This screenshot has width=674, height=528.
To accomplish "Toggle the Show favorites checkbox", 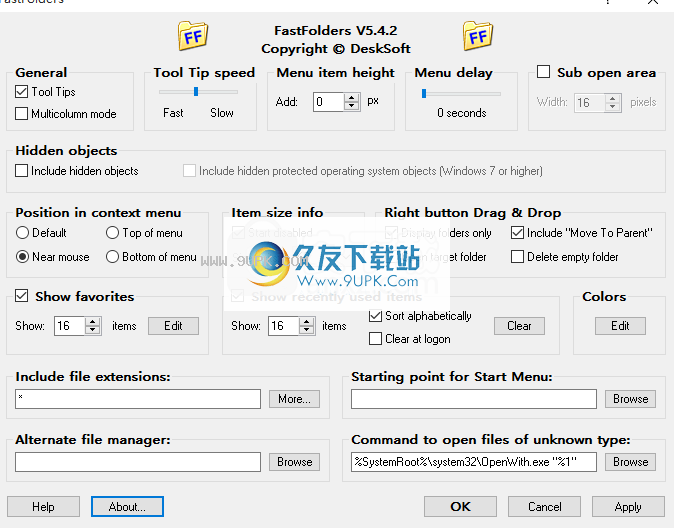I will coord(21,295).
